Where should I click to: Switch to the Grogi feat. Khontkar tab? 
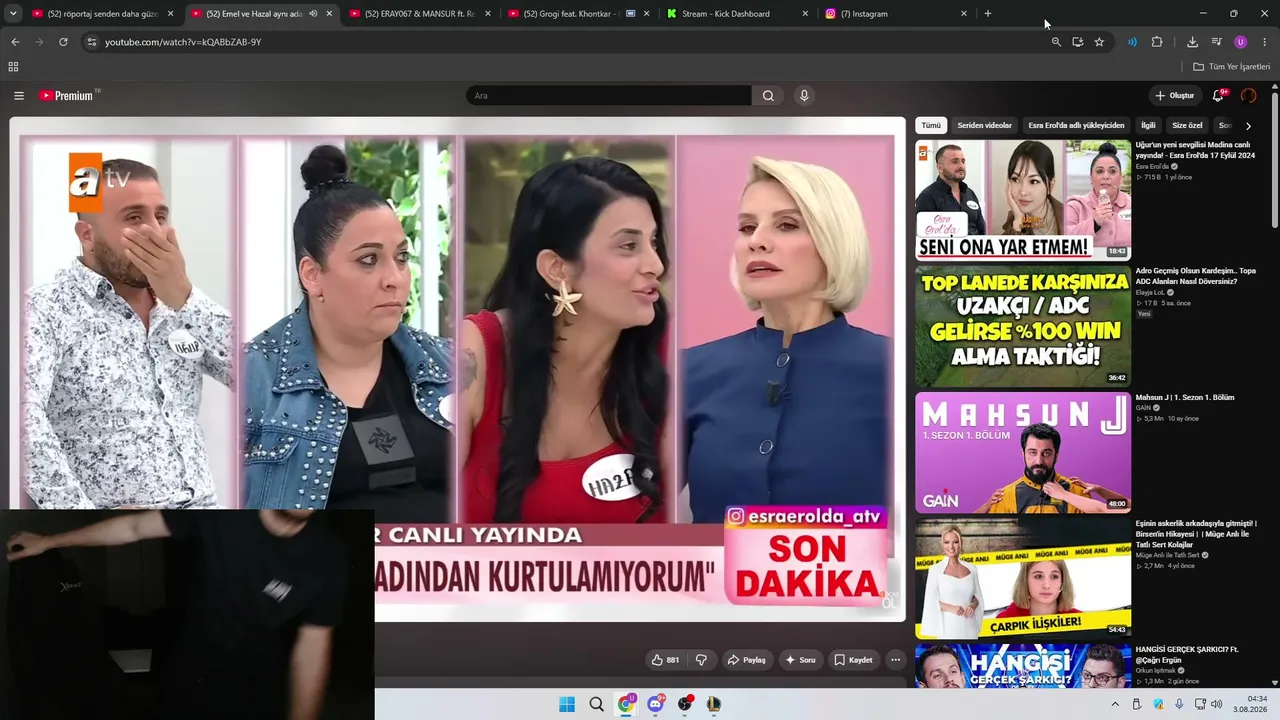click(579, 14)
